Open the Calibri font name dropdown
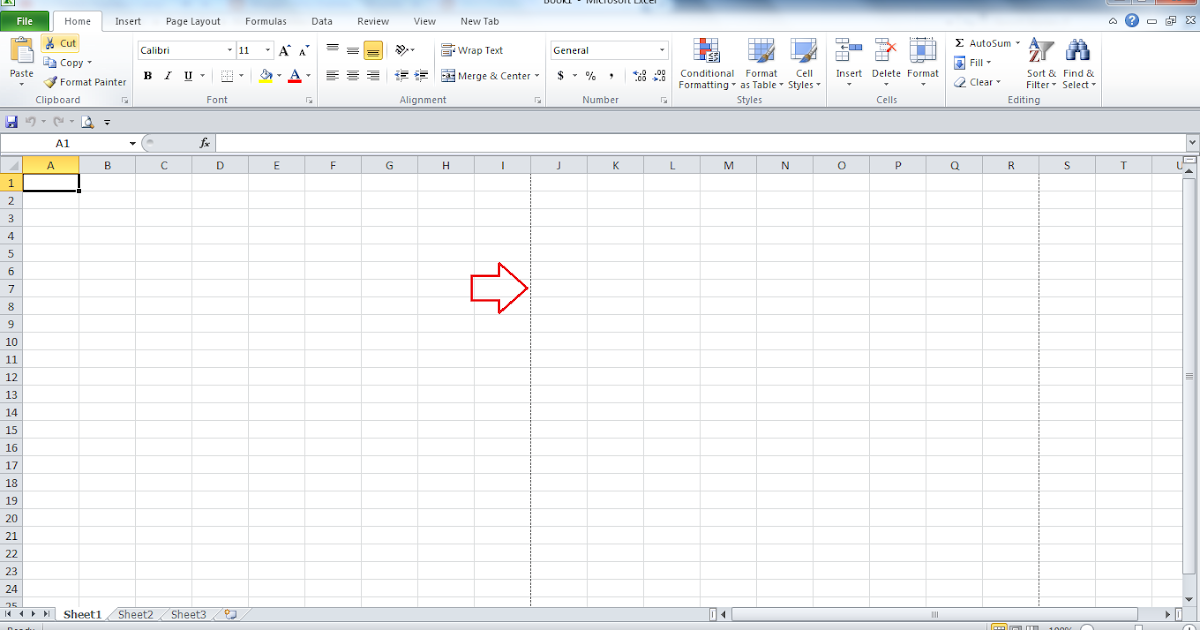This screenshot has width=1200, height=630. coord(229,50)
